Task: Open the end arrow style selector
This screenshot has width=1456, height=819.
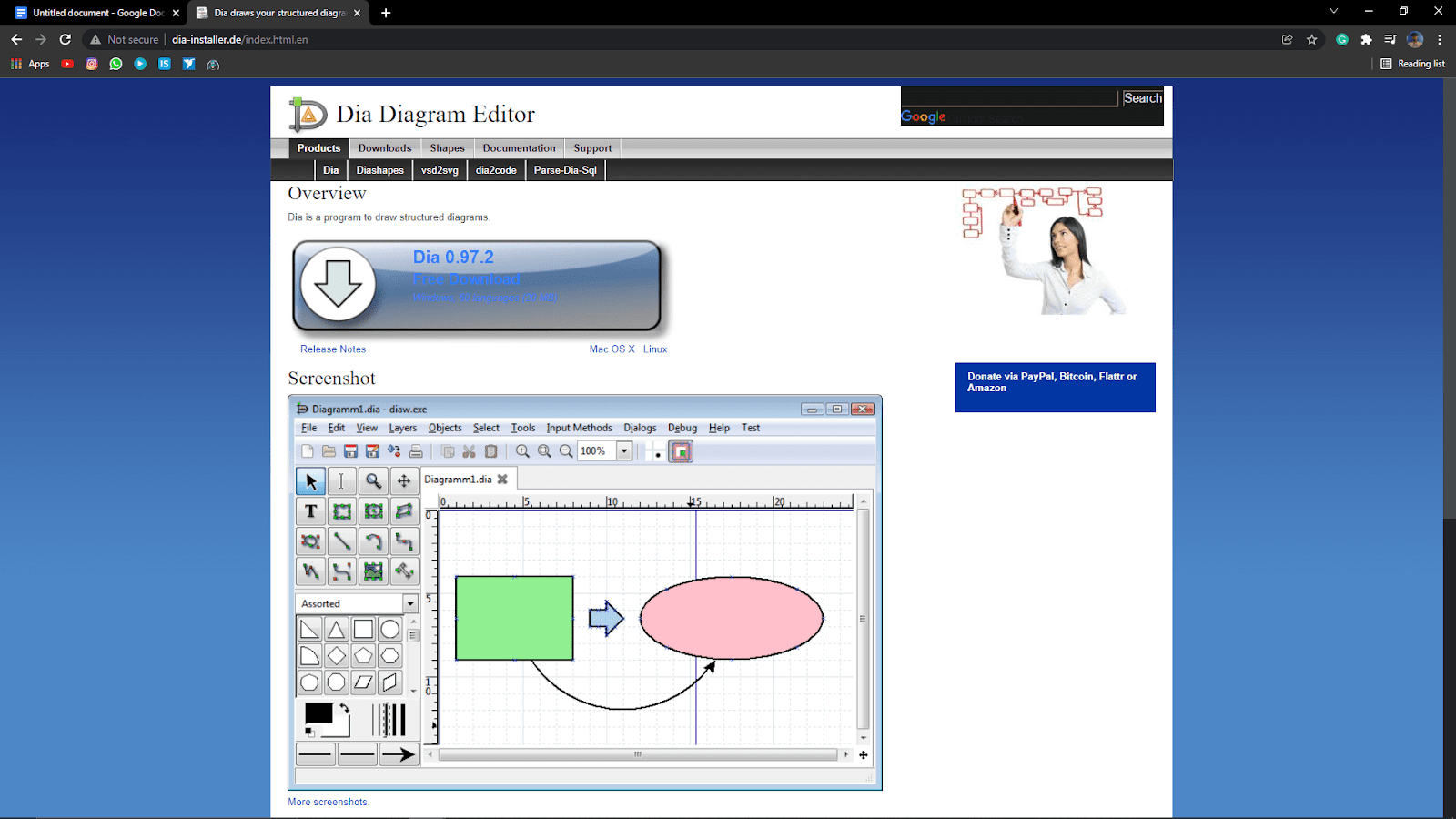Action: pyautogui.click(x=398, y=754)
